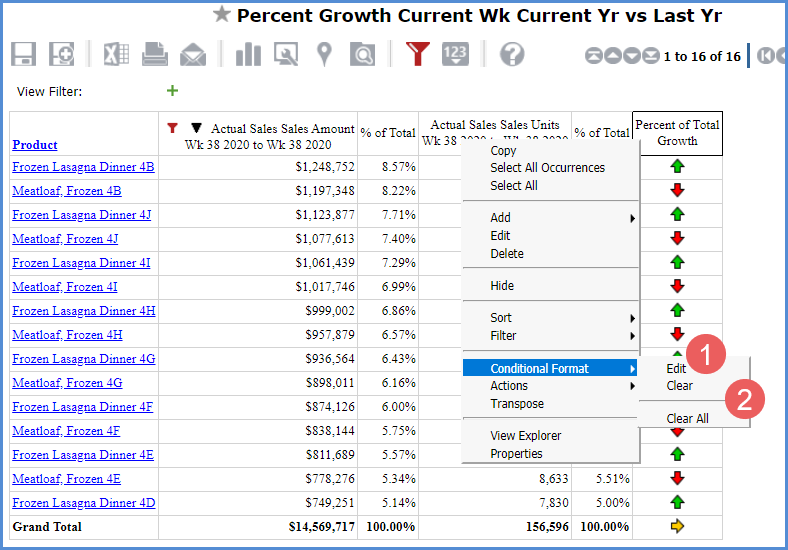Choose Clear All in Conditional Format submenu
This screenshot has width=788, height=550.
(687, 419)
